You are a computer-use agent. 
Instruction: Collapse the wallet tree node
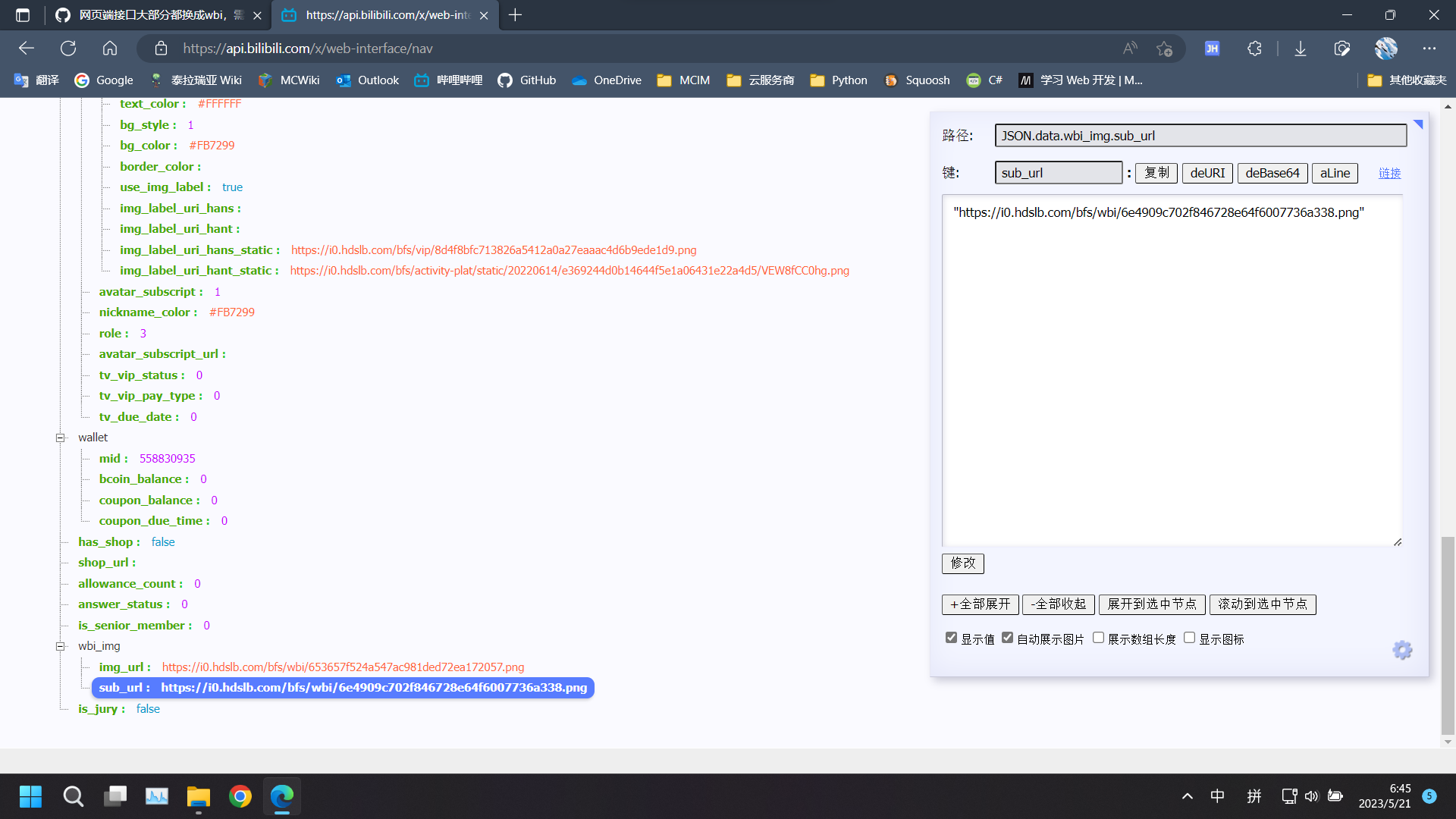pyautogui.click(x=60, y=438)
